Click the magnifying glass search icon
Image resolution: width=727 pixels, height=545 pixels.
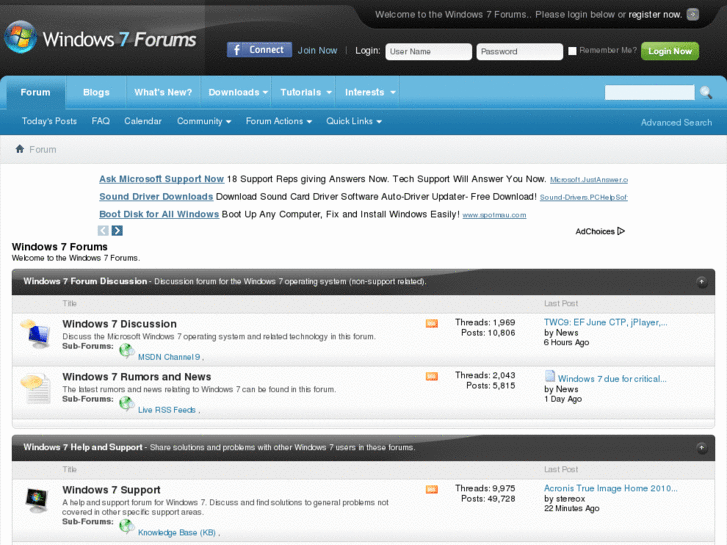click(706, 92)
